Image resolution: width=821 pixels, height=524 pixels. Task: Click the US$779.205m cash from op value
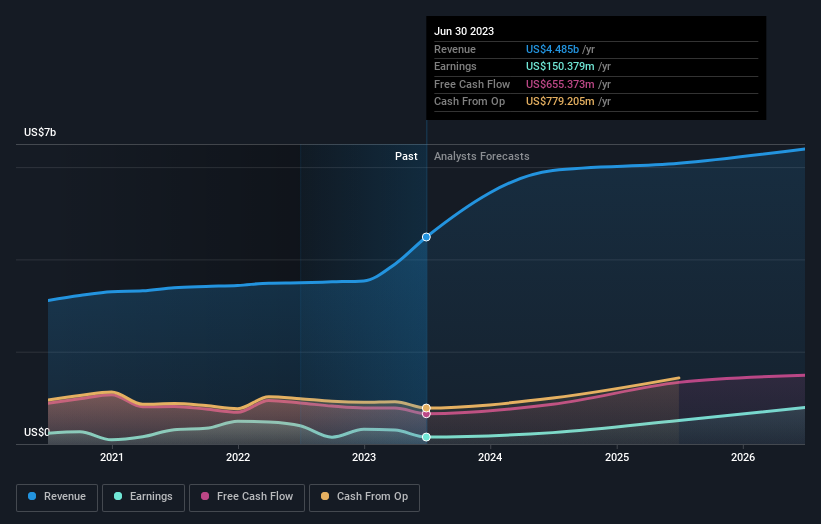(560, 102)
